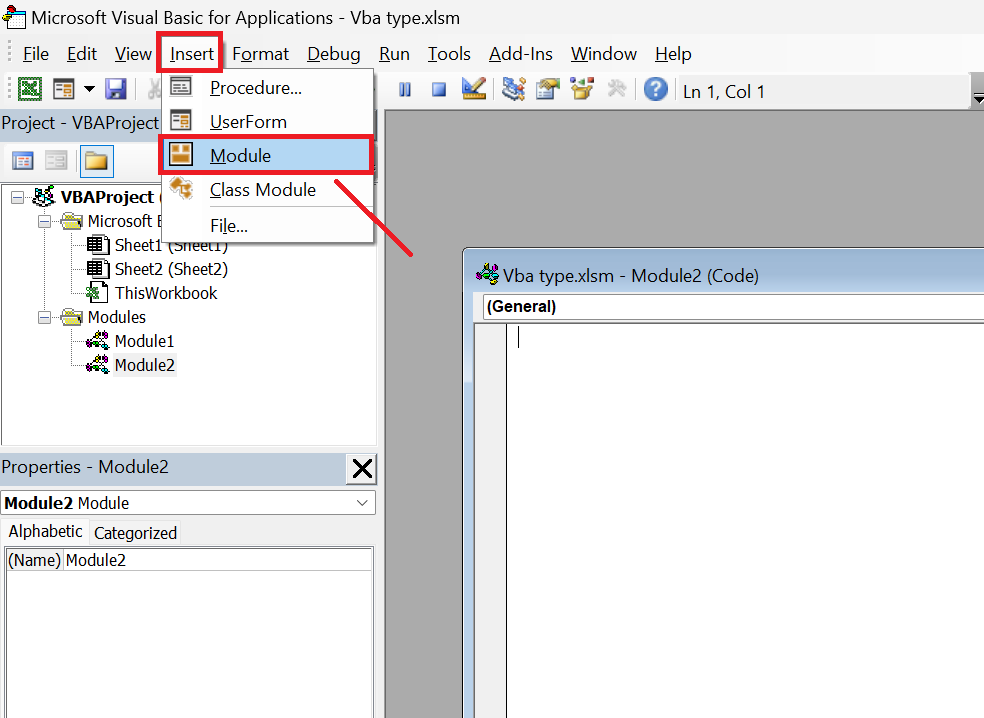The image size is (984, 718).
Task: Click the Procedure menu item icon
Action: pyautogui.click(x=181, y=87)
